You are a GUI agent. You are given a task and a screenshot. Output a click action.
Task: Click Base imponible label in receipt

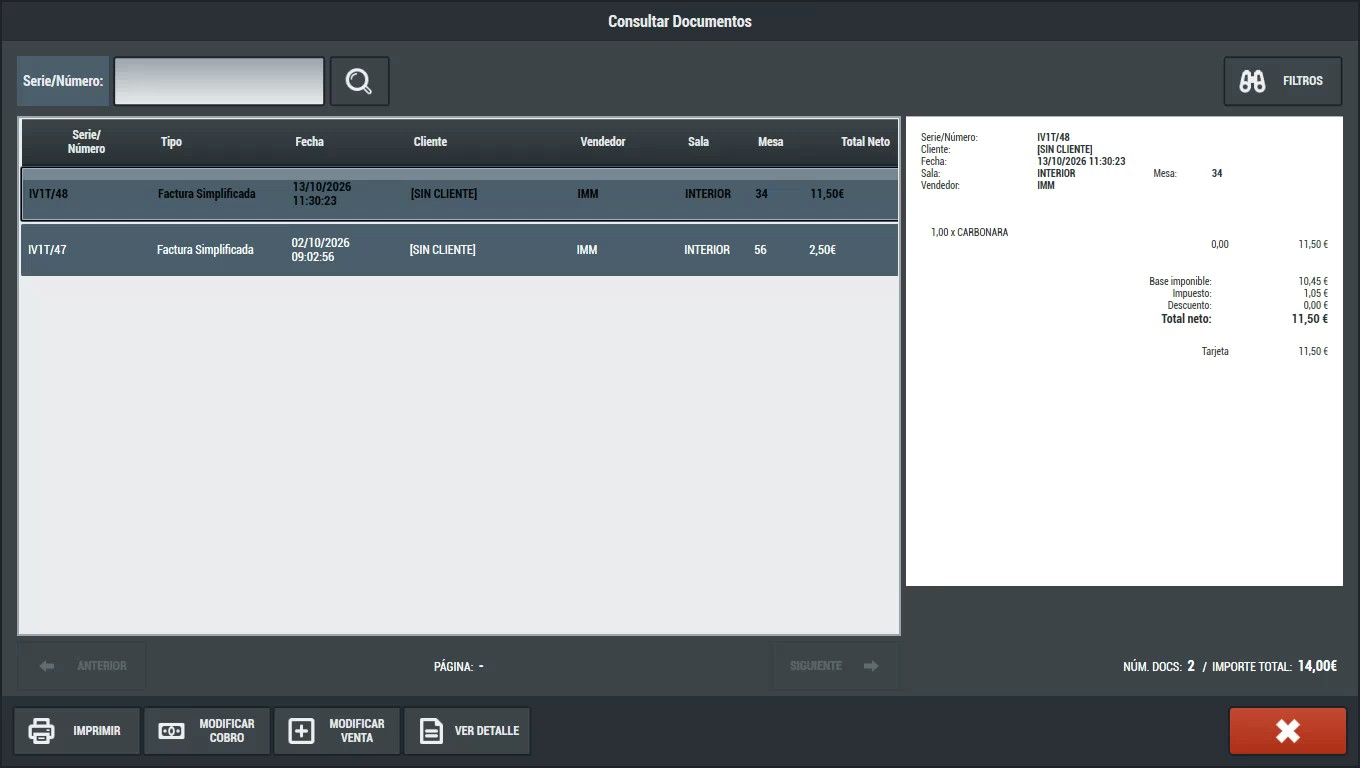1180,282
